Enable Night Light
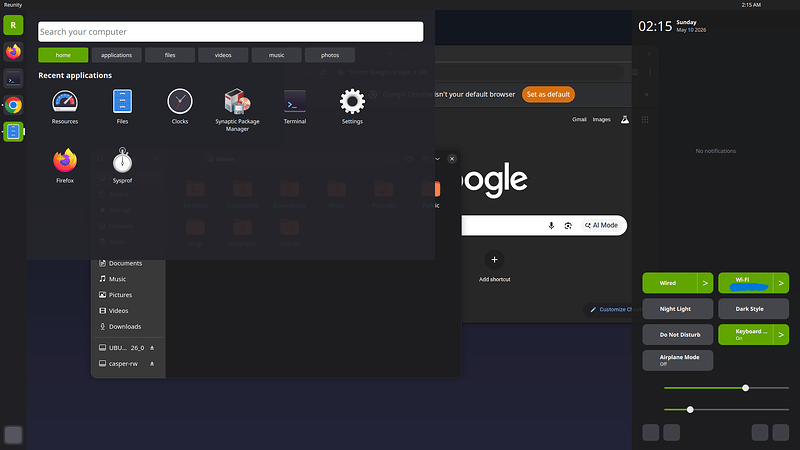The height and width of the screenshot is (450, 800). point(678,309)
